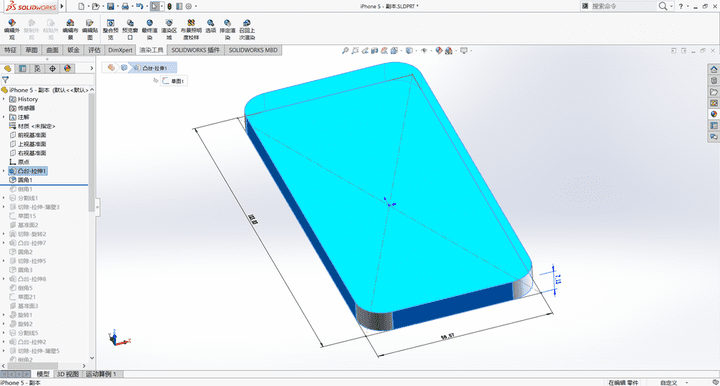Expand the SolidWorks menu arrow beside logo
720x386 pixels.
pyautogui.click(x=62, y=6)
